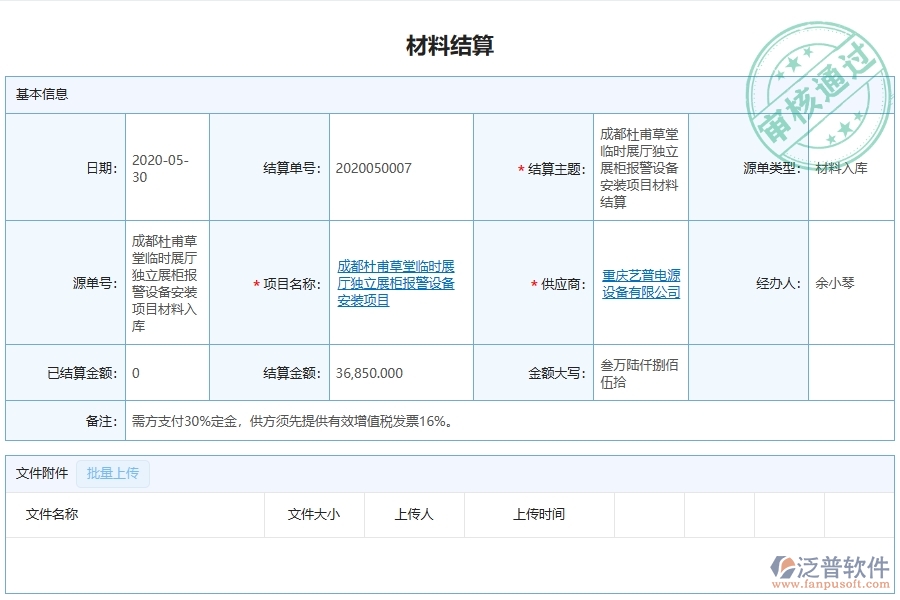Viewport: 900px width, 600px height.
Task: Select the 基本信息 section header
Action: 40,96
